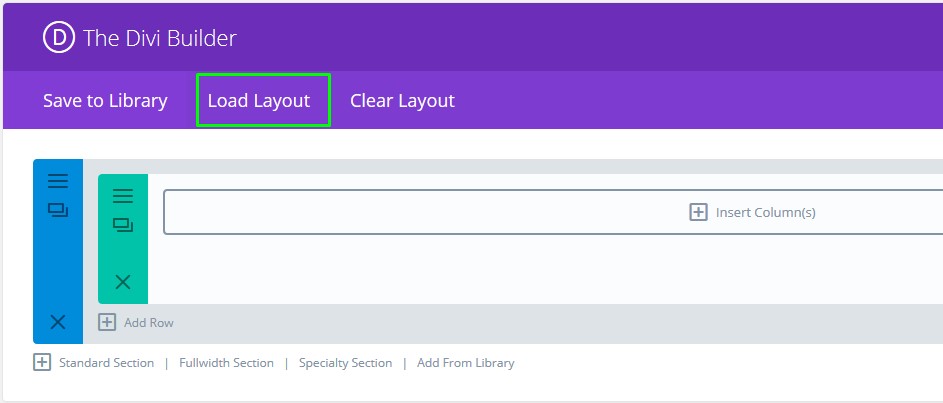Image resolution: width=943 pixels, height=403 pixels.
Task: Add a Specialty Section
Action: click(345, 363)
